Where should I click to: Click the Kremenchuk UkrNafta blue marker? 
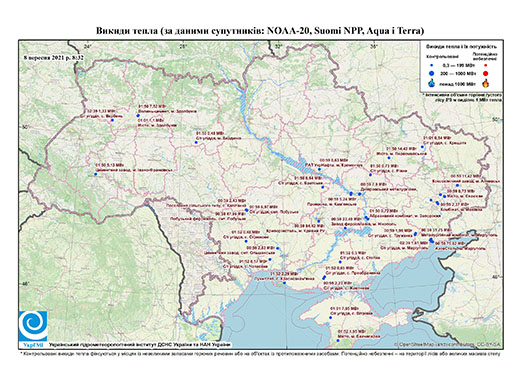(319, 169)
